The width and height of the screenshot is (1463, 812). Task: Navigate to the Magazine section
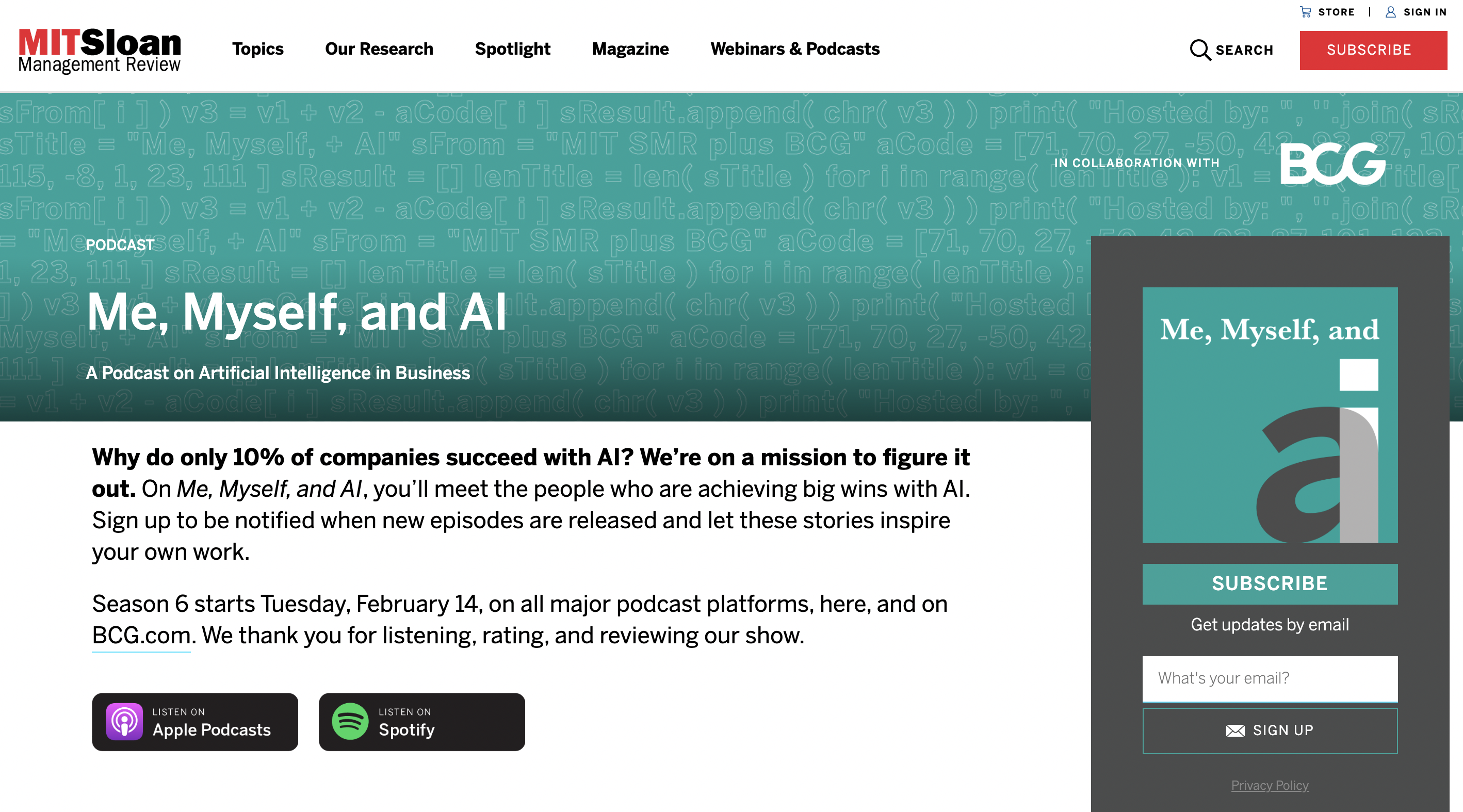(630, 50)
